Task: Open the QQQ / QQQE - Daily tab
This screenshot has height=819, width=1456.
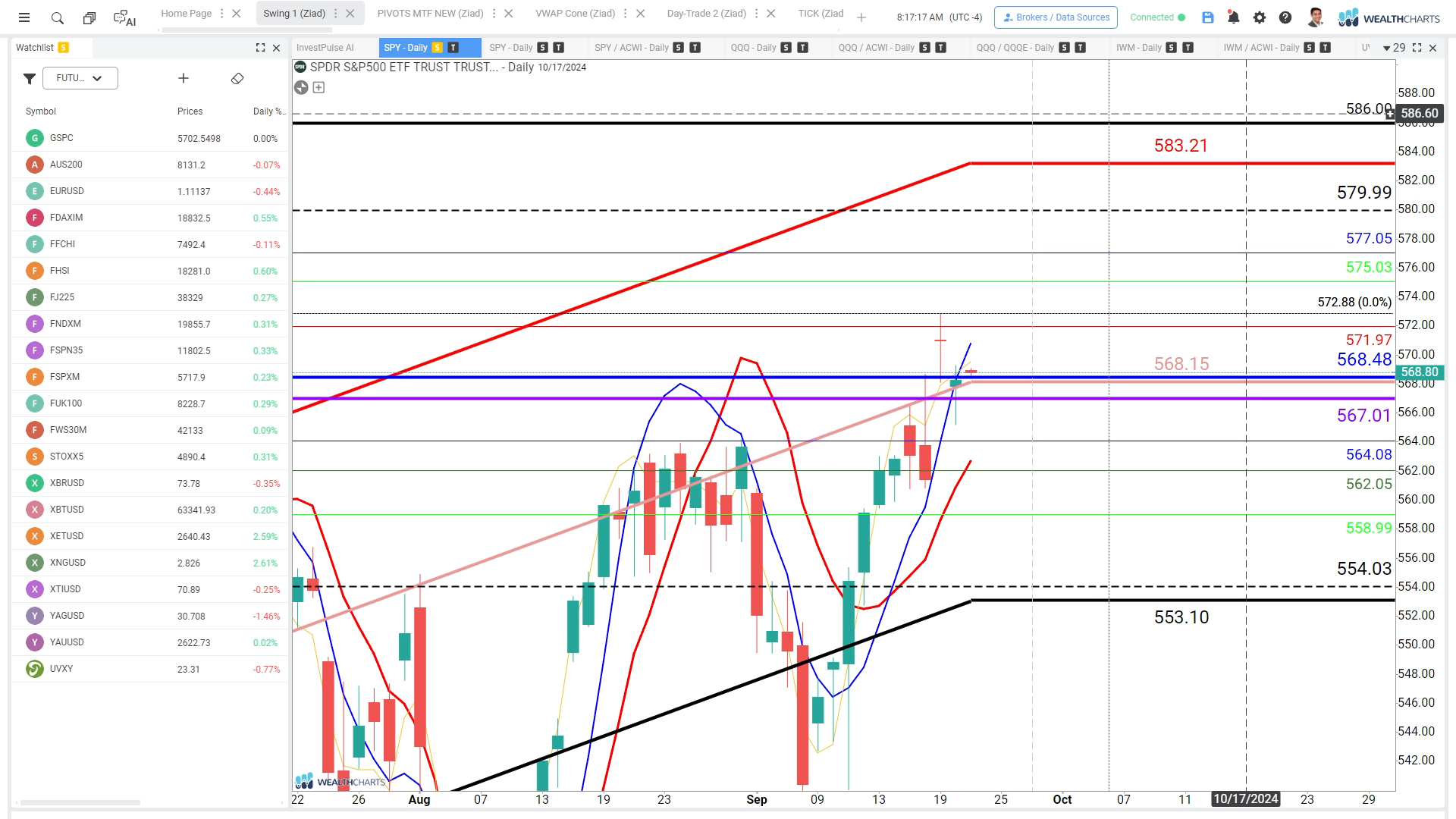Action: 1015,48
